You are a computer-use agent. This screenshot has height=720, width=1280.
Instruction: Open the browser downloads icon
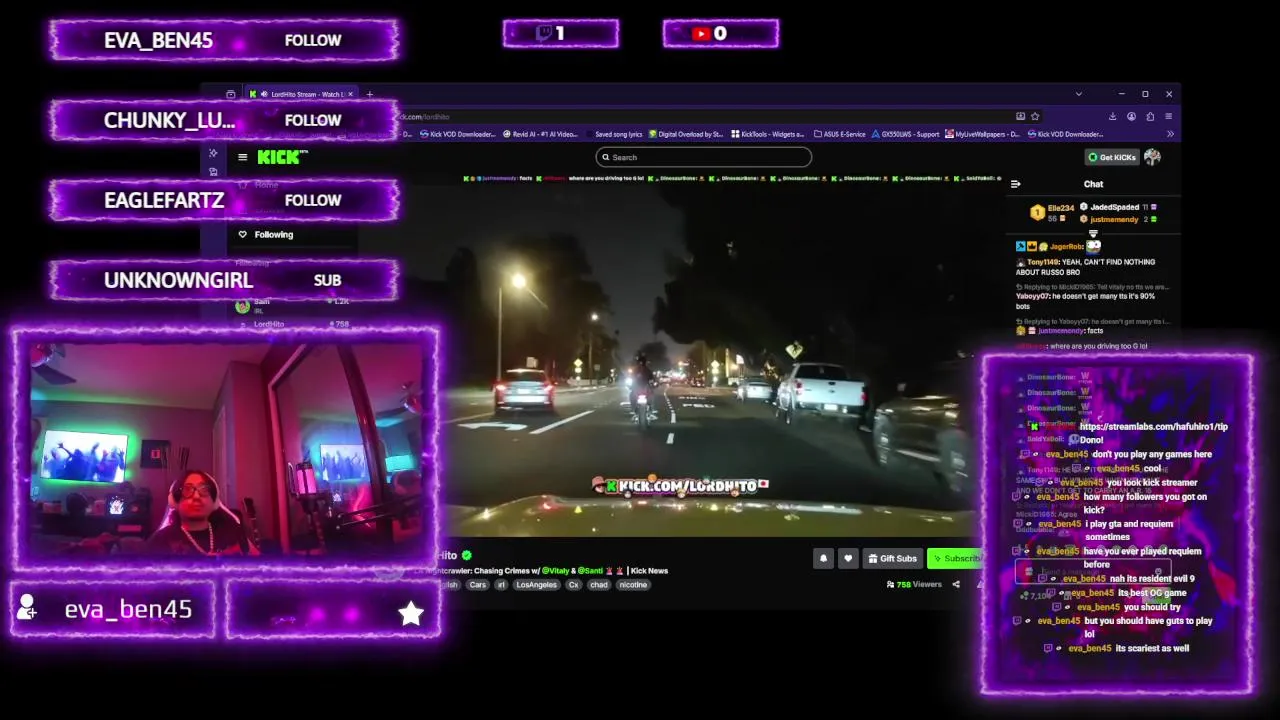tap(1112, 116)
